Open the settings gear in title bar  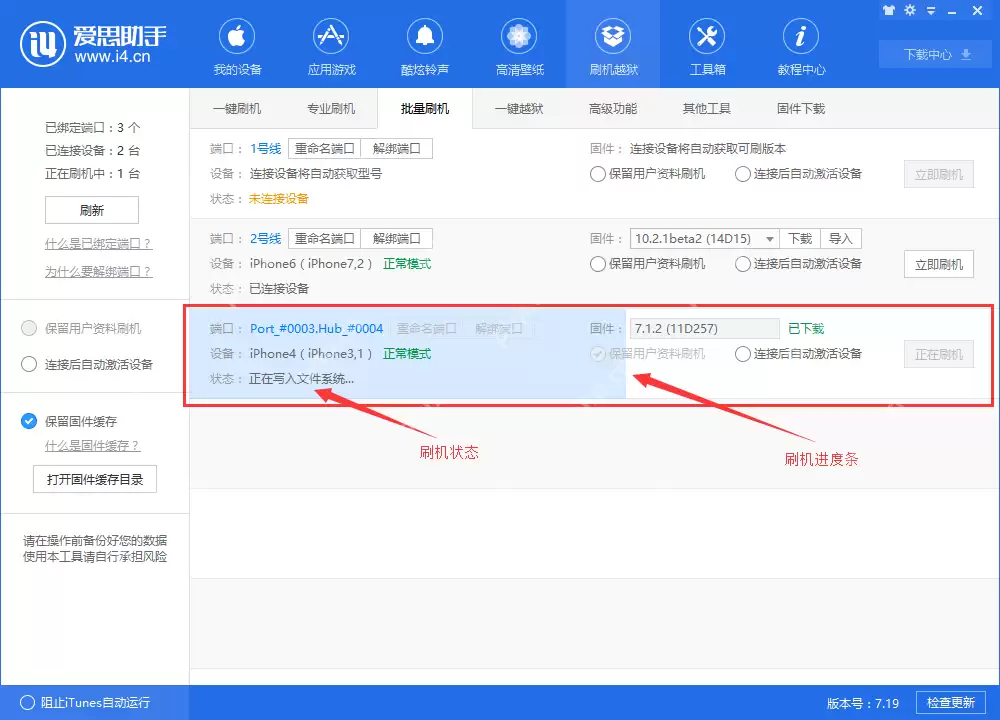click(911, 10)
